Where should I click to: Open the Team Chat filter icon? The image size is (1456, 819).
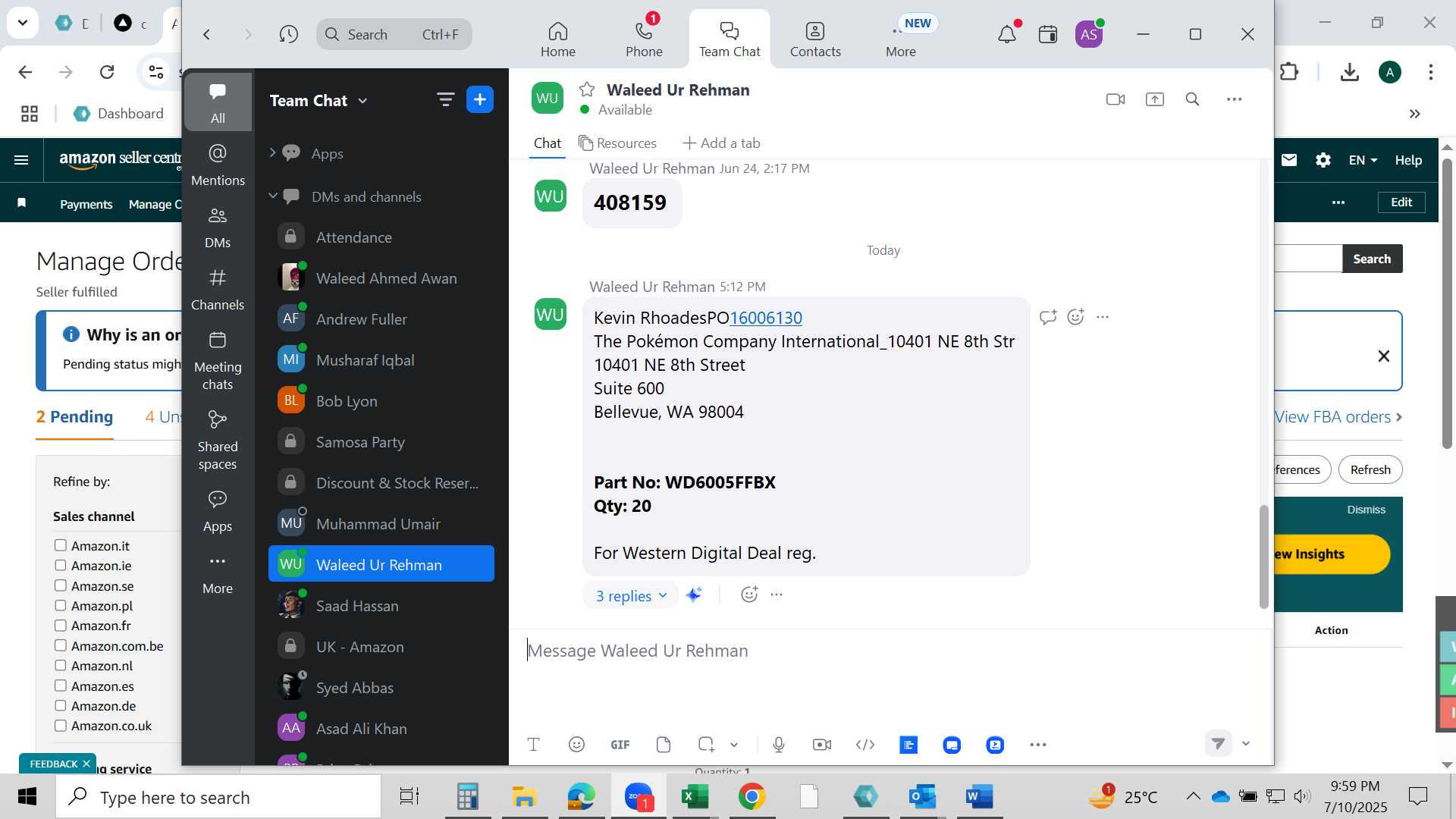pos(446,99)
